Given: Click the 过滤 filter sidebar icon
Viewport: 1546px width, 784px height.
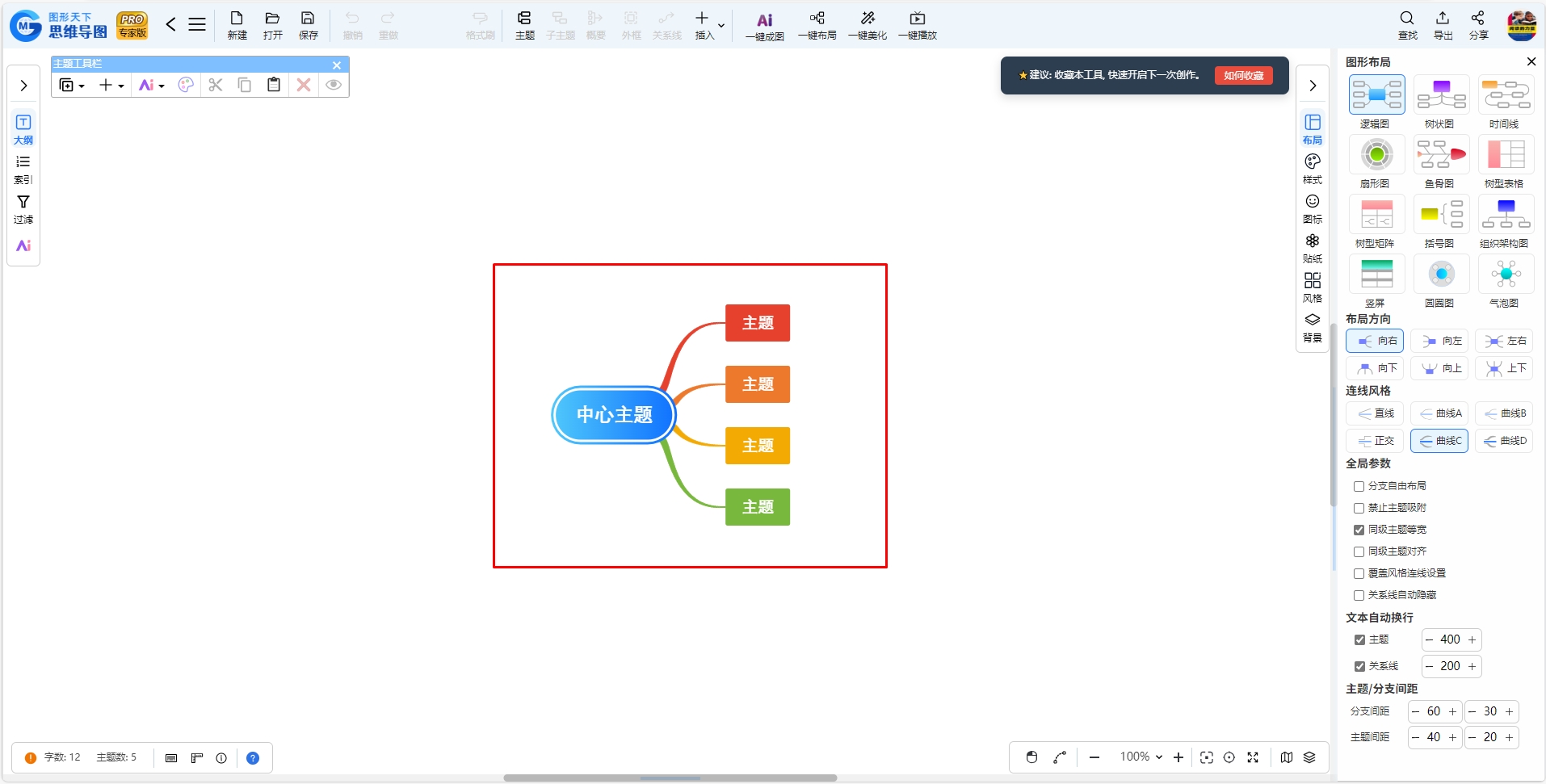Looking at the screenshot, I should (x=23, y=208).
